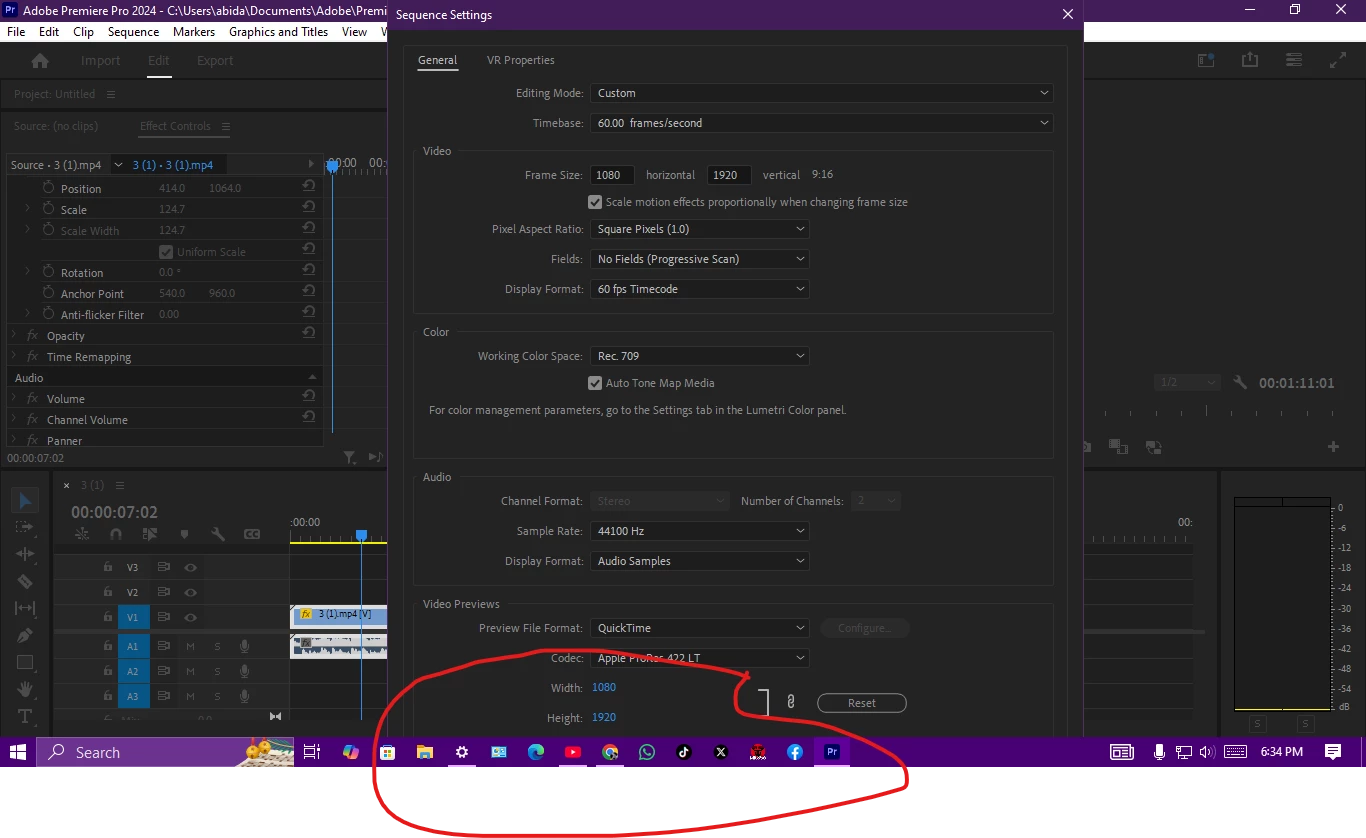The width and height of the screenshot is (1366, 838).
Task: Select the Track Select Forward tool
Action: [26, 527]
